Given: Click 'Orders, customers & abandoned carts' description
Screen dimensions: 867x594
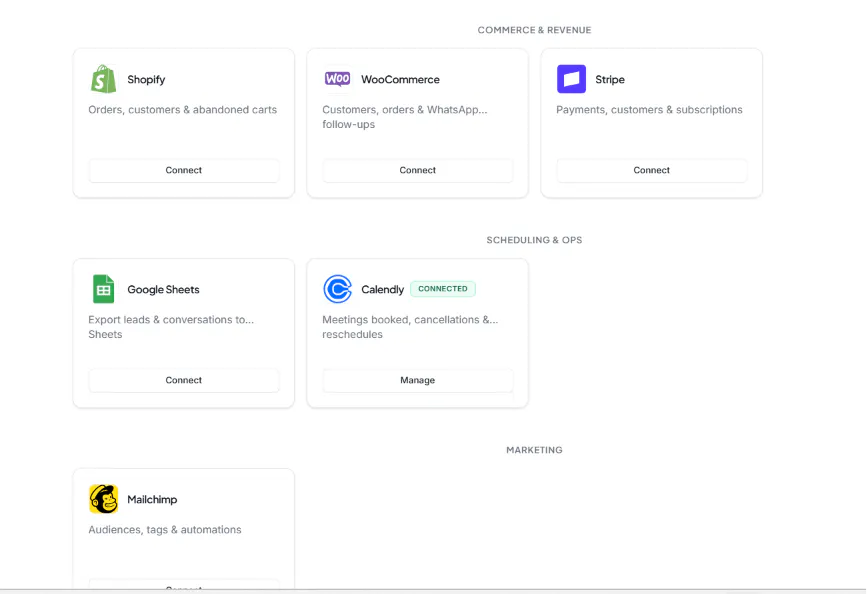Looking at the screenshot, I should pyautogui.click(x=182, y=110).
